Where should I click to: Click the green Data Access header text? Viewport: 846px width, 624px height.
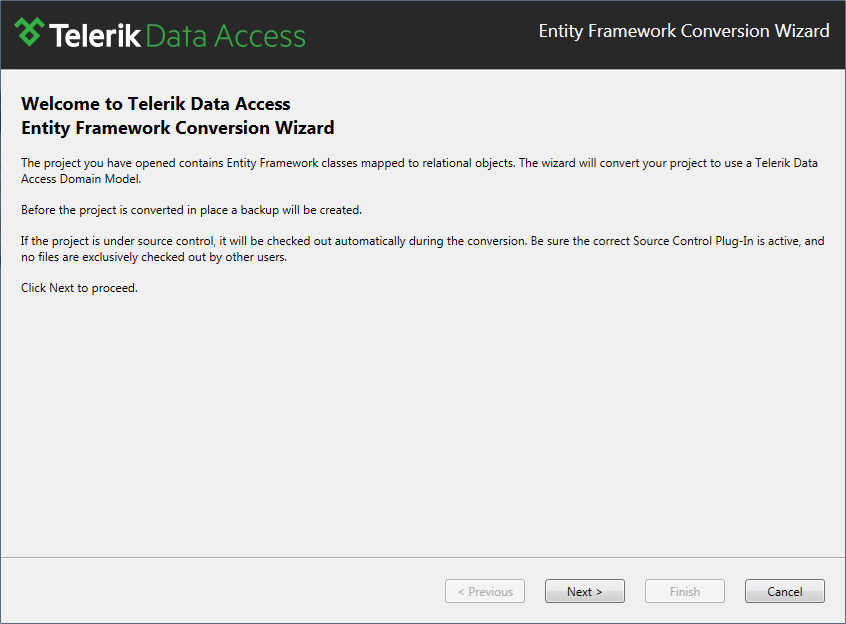pos(226,36)
